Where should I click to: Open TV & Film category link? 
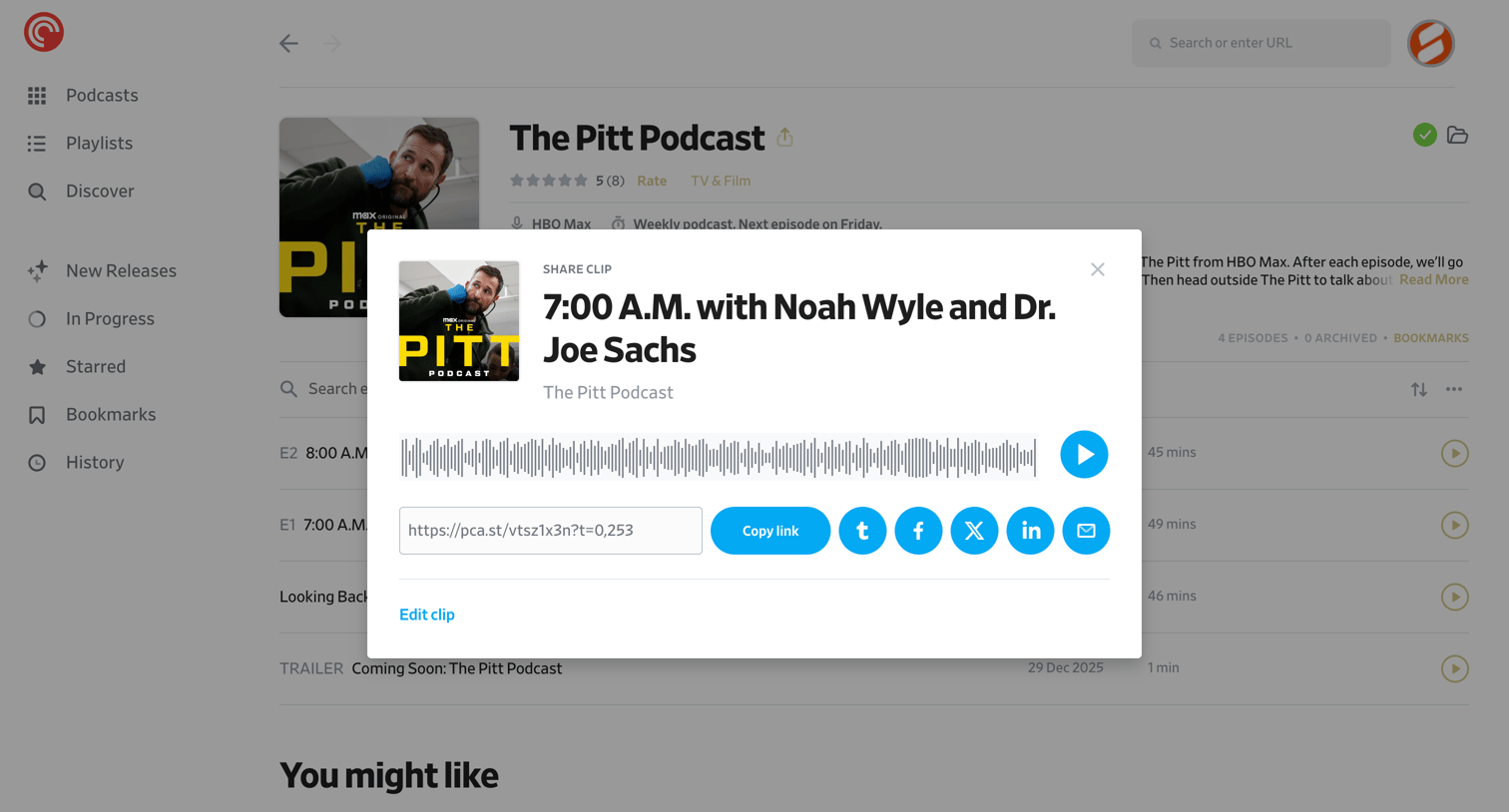pyautogui.click(x=721, y=181)
